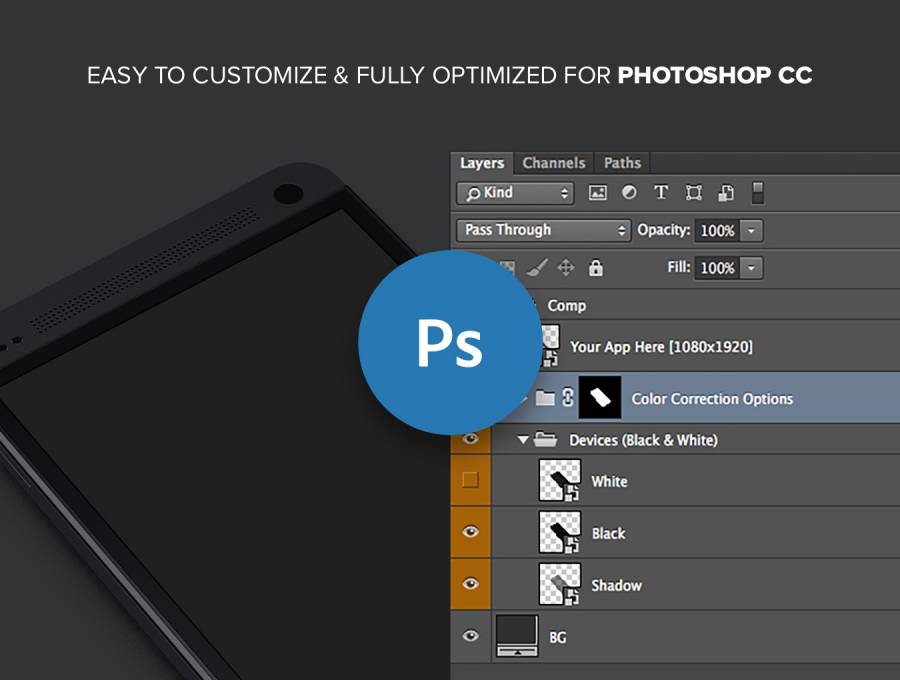Click the pixel layer filter icon

598,193
